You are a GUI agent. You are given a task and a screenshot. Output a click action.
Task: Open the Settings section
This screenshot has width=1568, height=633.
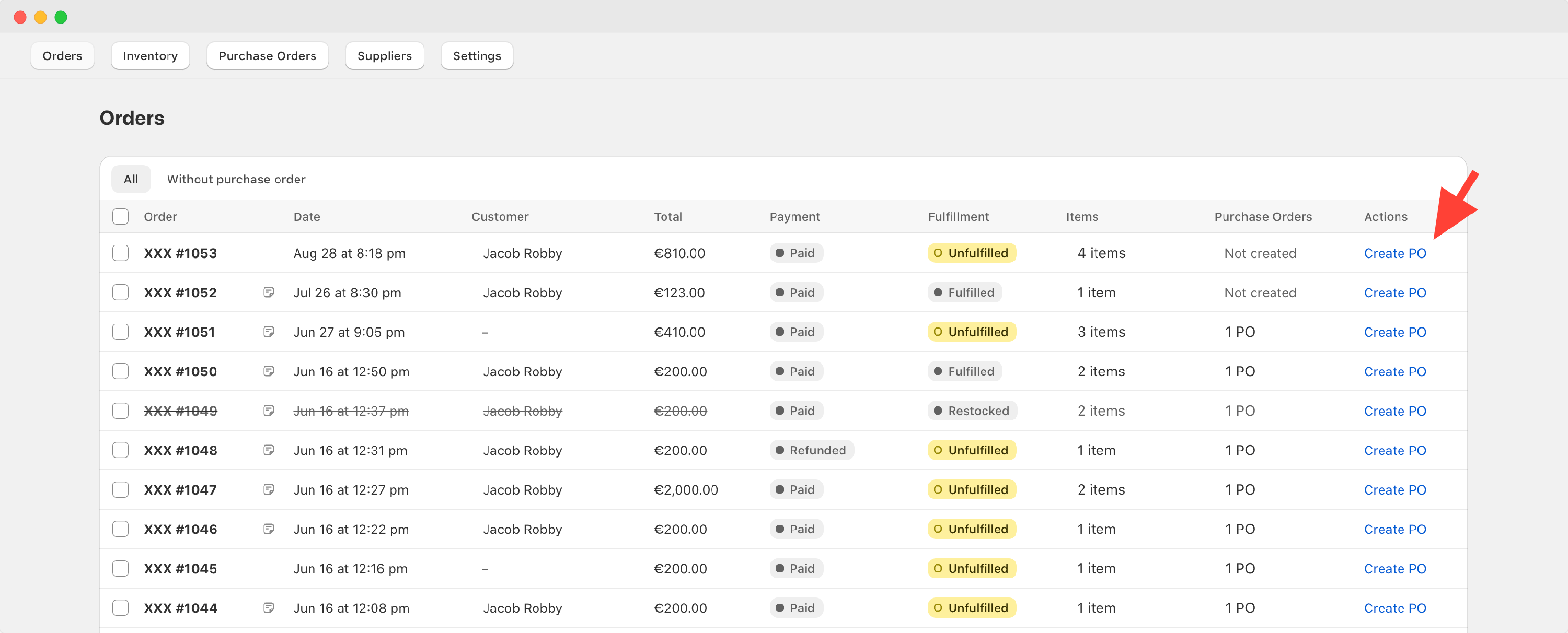click(477, 55)
